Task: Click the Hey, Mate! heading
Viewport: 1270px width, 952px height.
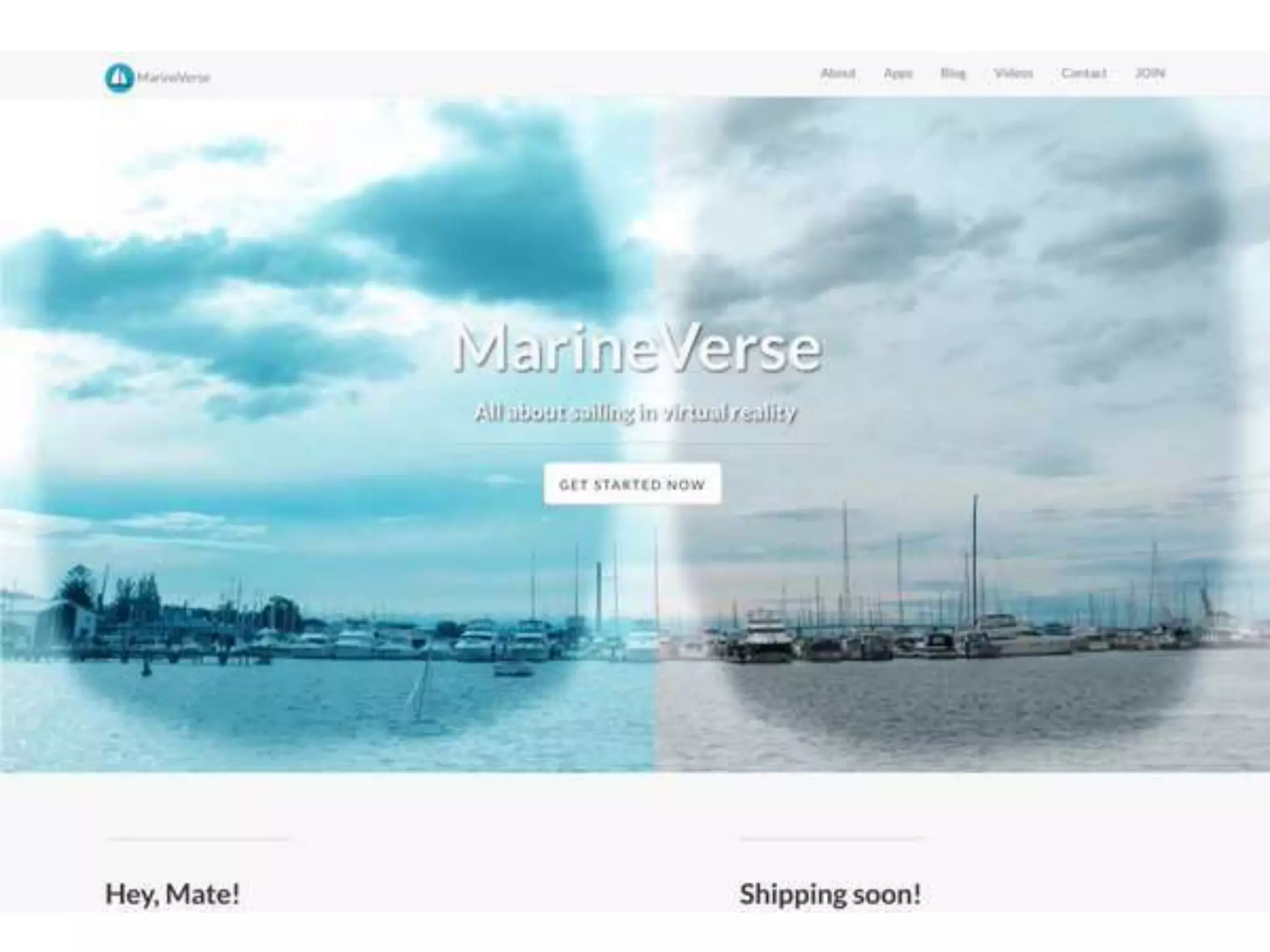Action: tap(172, 894)
